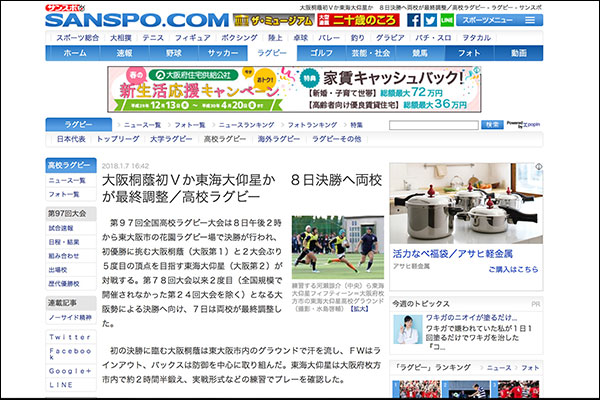Switch to the サッカー navigation tab

click(221, 52)
